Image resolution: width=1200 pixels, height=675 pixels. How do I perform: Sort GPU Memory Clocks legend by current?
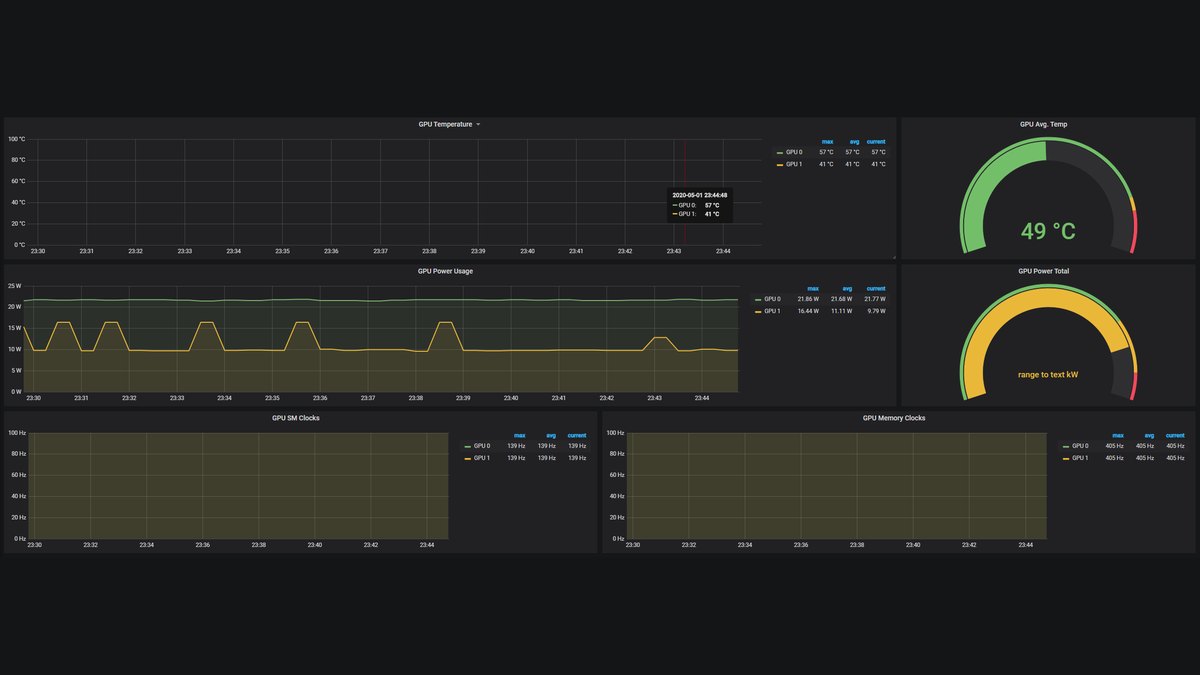click(x=1175, y=436)
